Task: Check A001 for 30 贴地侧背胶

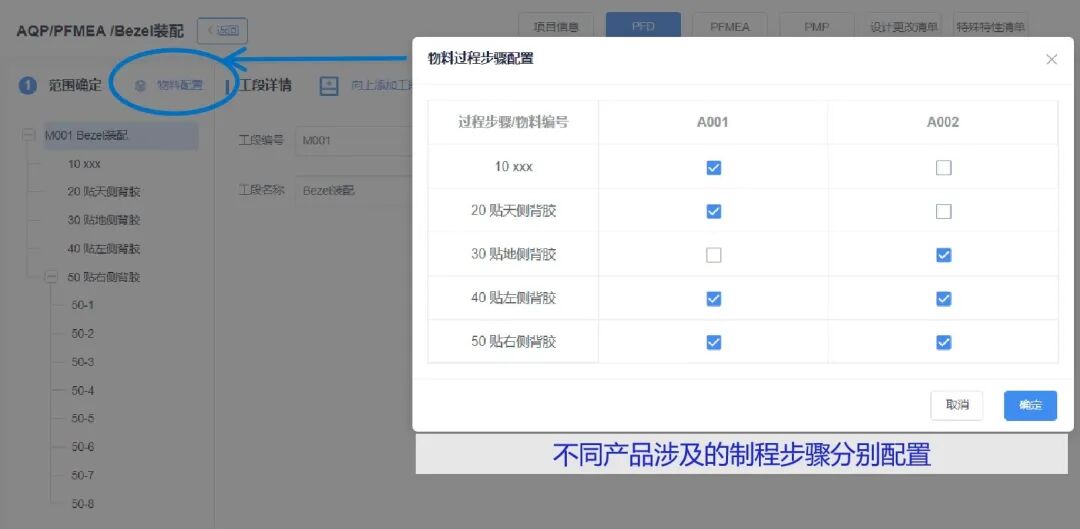Action: pos(714,256)
